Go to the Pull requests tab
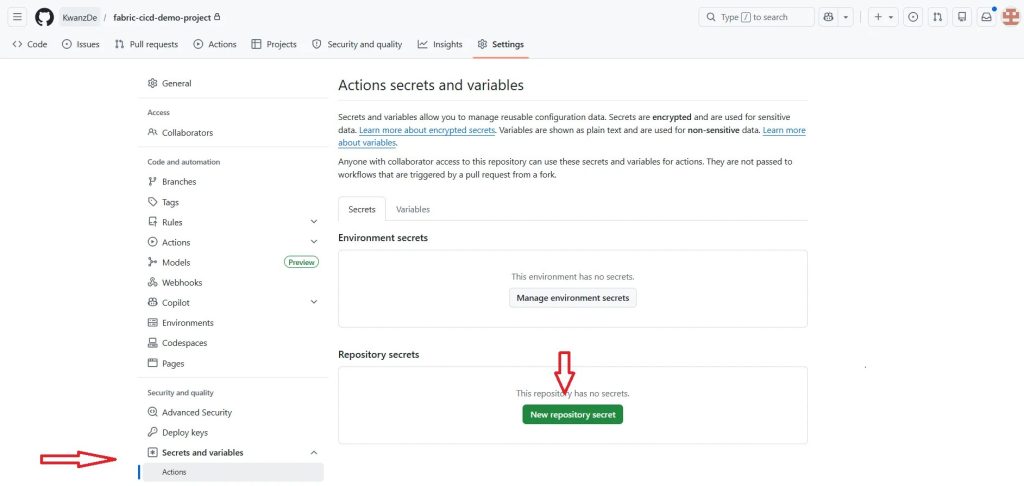The height and width of the screenshot is (486, 1024). click(146, 44)
